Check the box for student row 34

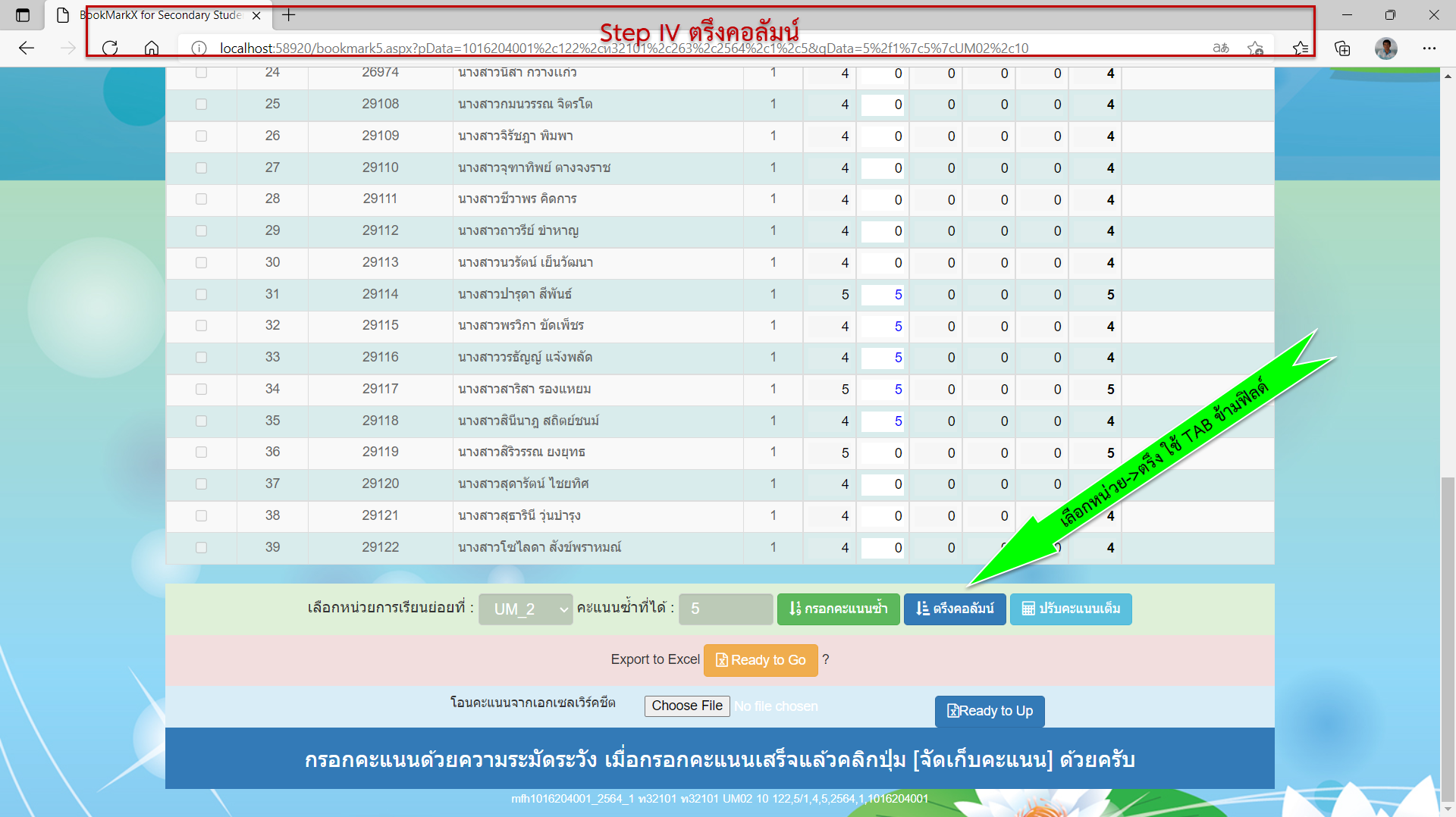pyautogui.click(x=201, y=389)
